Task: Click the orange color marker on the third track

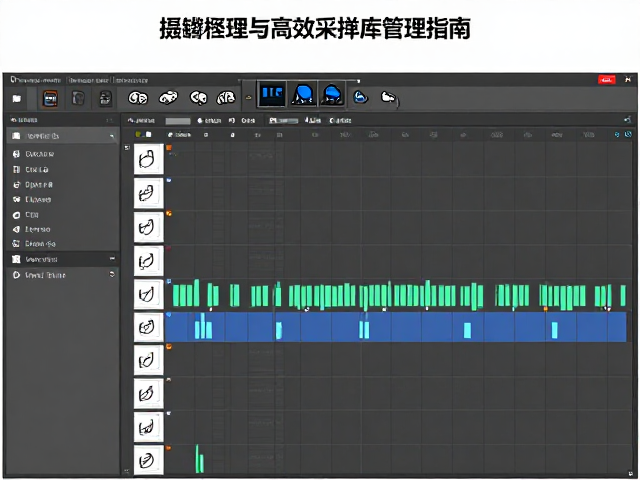Action: [x=169, y=213]
